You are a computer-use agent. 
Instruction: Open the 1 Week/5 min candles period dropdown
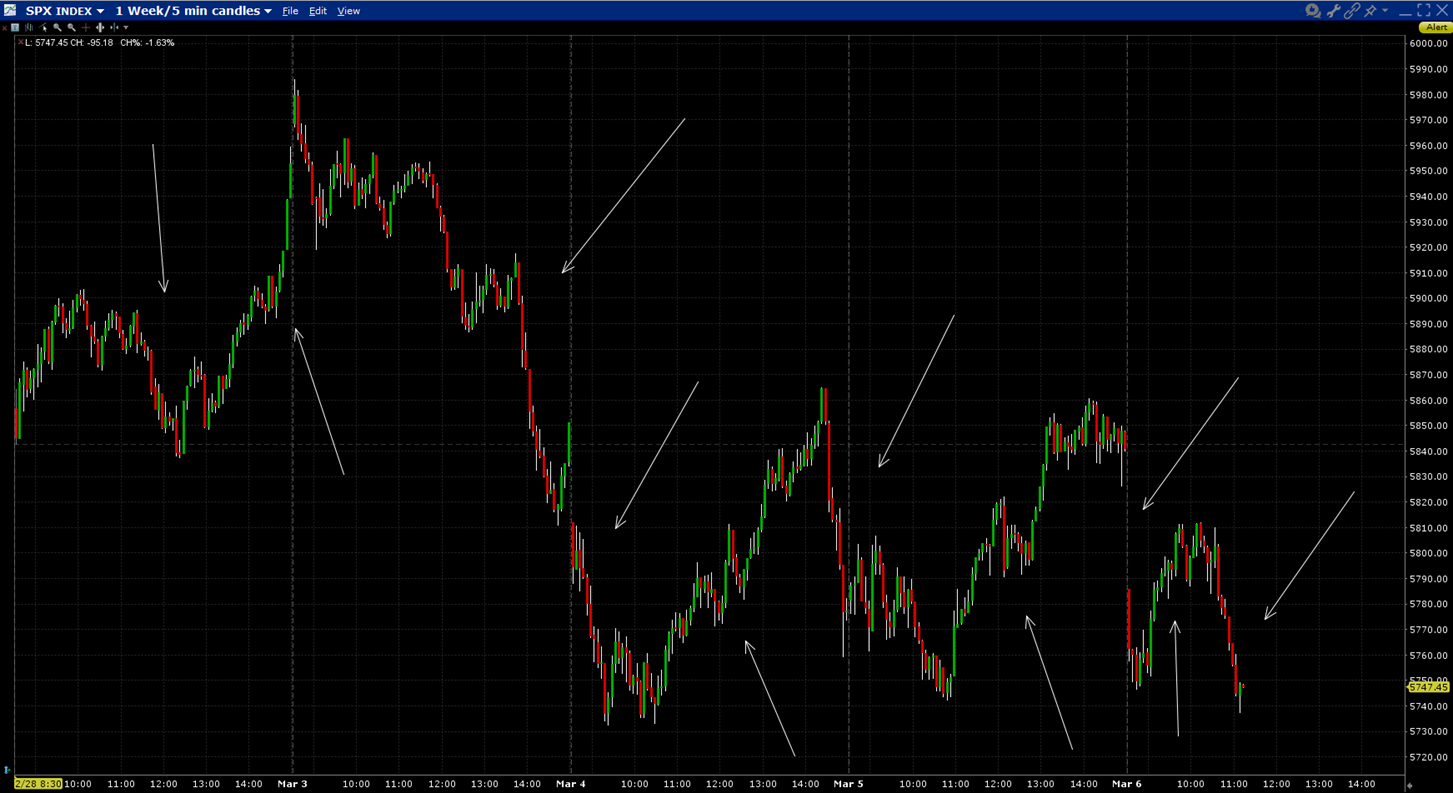(x=194, y=11)
